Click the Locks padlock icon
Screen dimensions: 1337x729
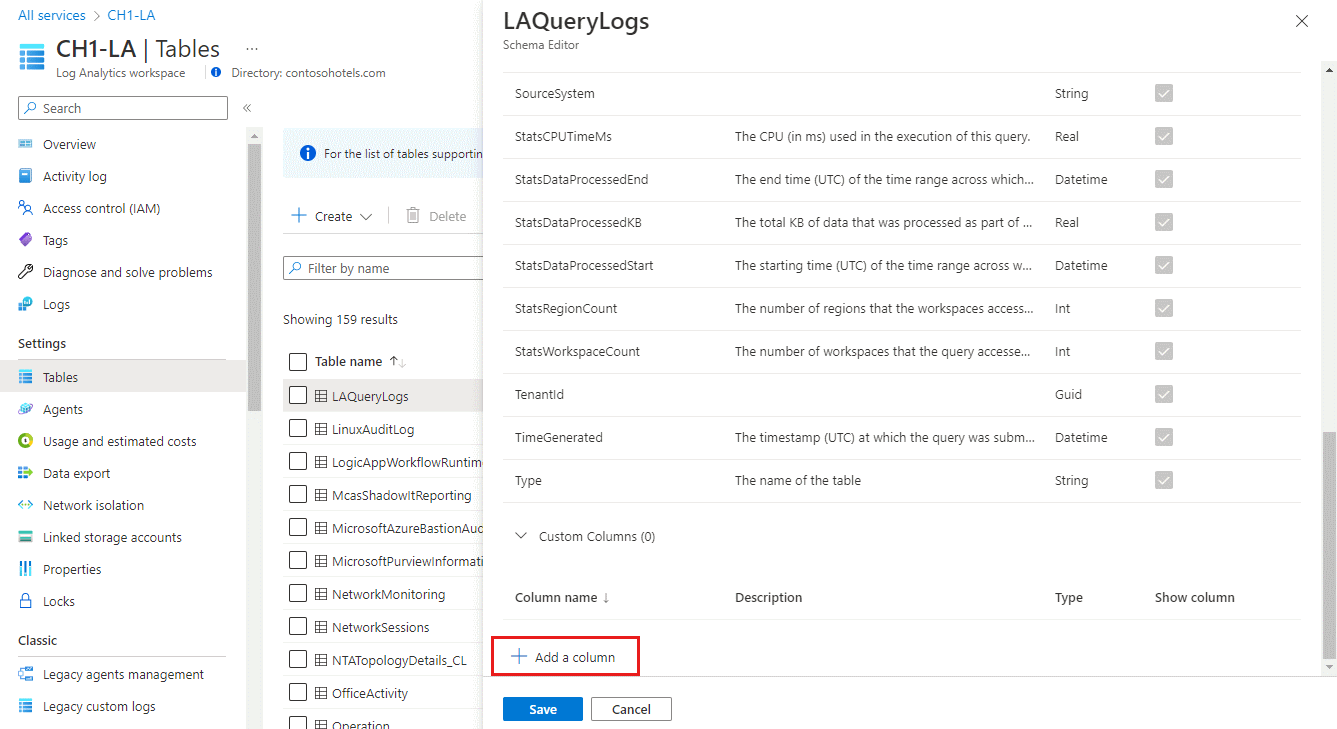click(x=26, y=601)
